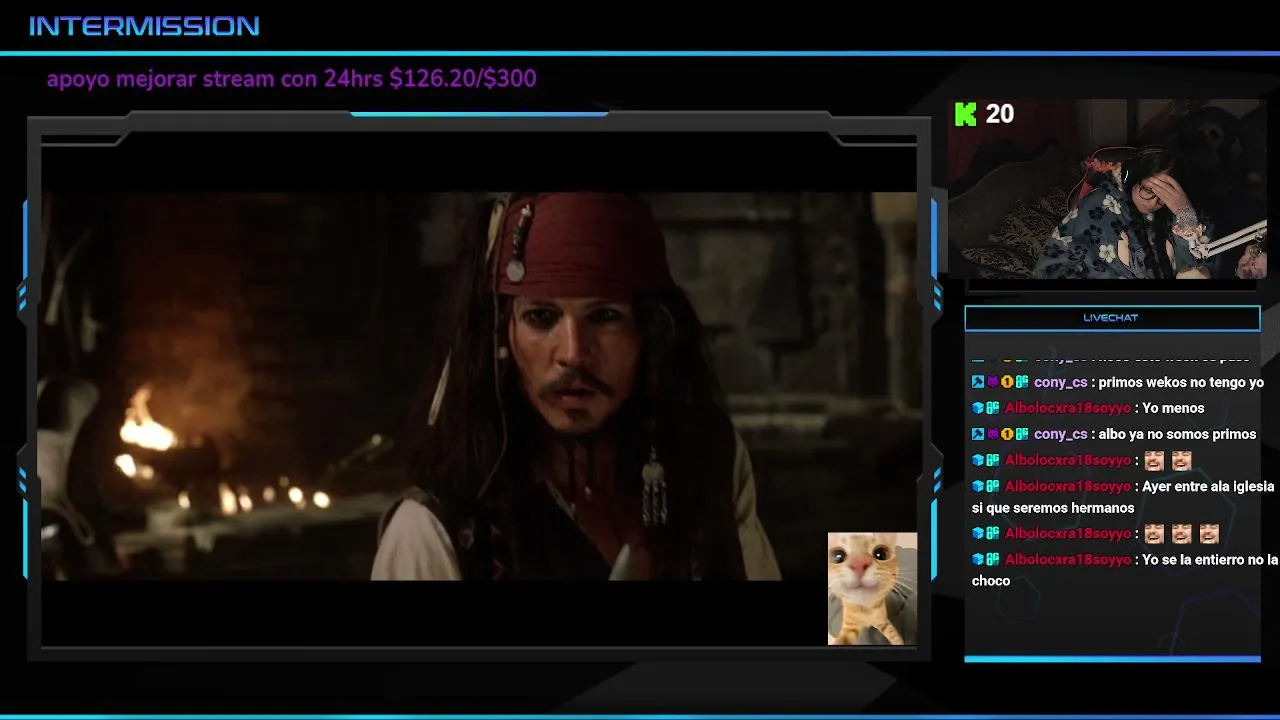This screenshot has width=1280, height=720.
Task: Click the LIVECHAT header bar
Action: point(1112,318)
